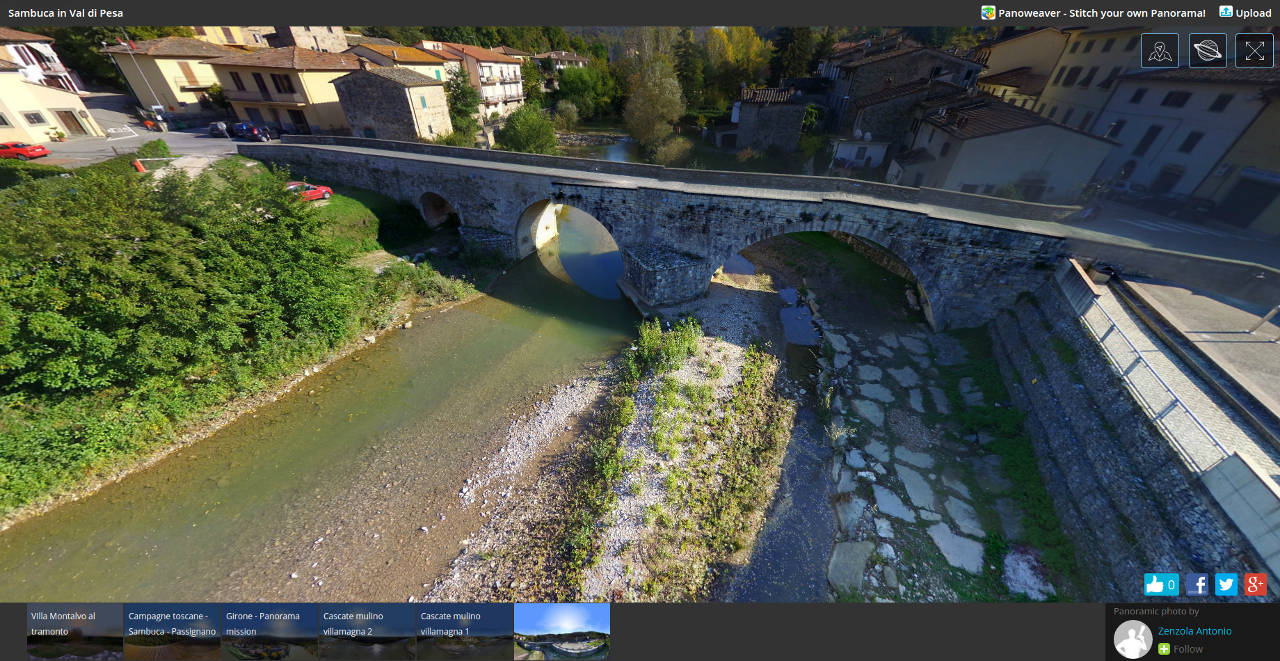The height and width of the screenshot is (661, 1280).
Task: Share the panorama on Facebook
Action: click(1197, 585)
